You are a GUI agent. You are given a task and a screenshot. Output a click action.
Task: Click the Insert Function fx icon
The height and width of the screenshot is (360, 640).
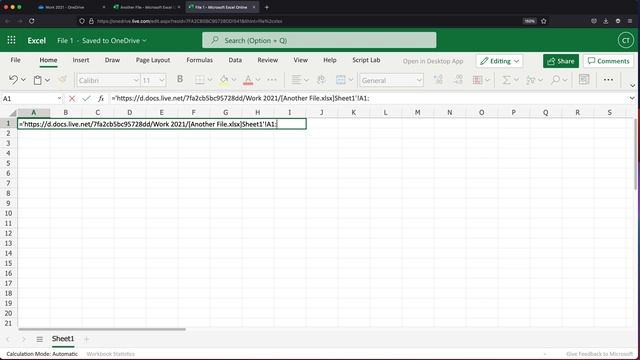click(x=101, y=98)
